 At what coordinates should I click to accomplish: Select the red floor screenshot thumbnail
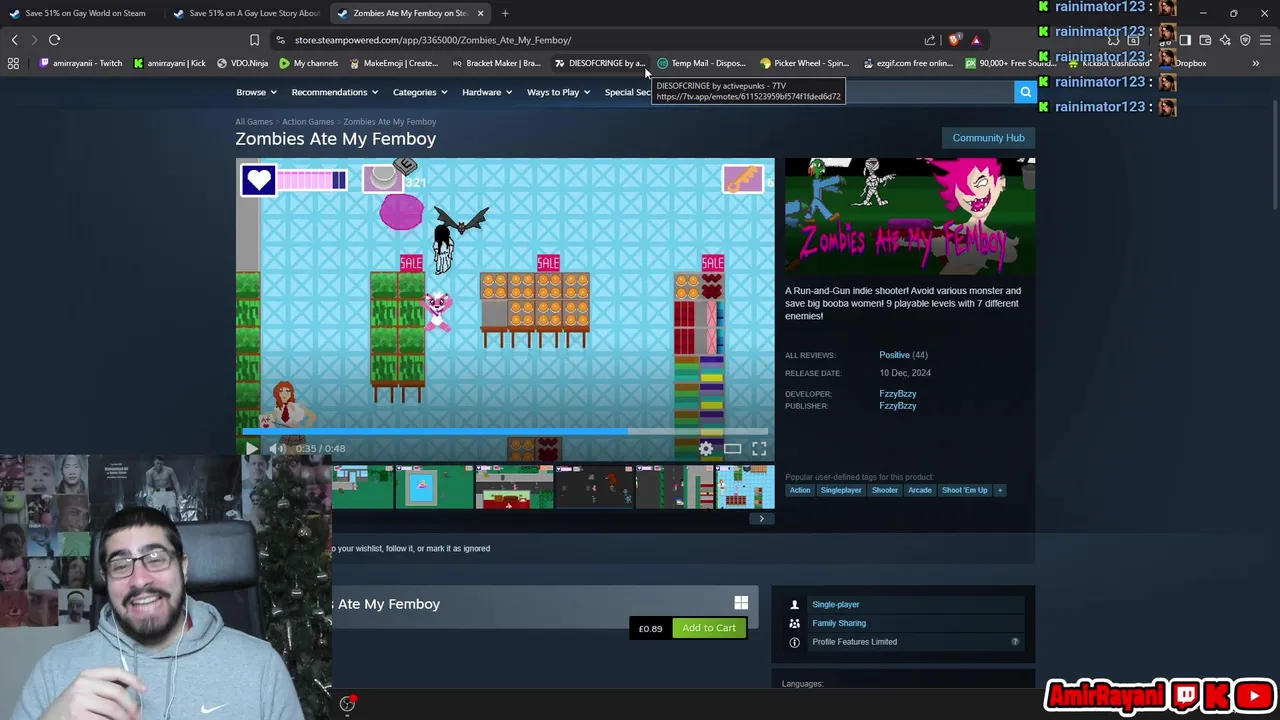point(514,487)
